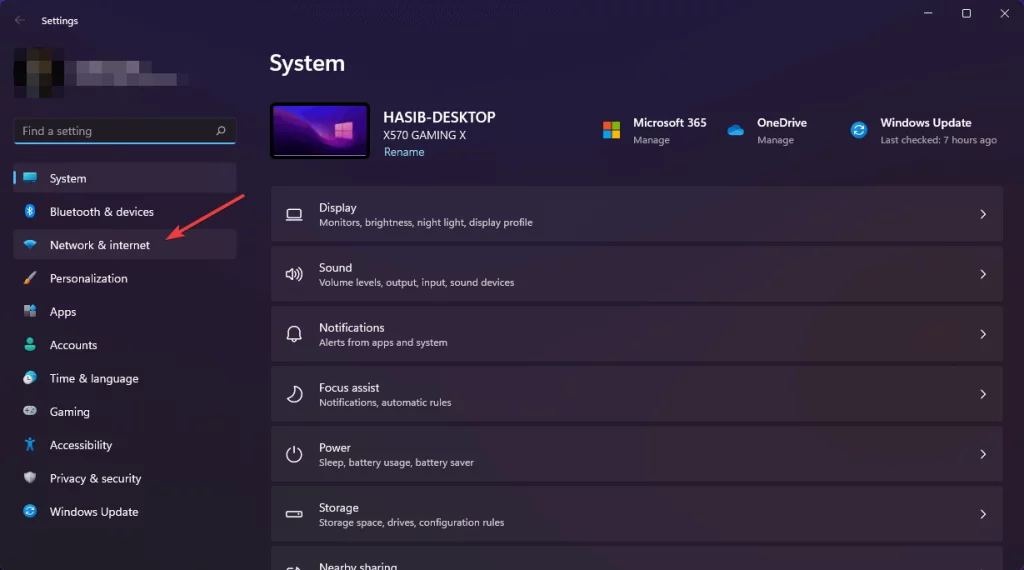1024x570 pixels.
Task: Click the OneDrive cloud icon
Action: tap(735, 130)
